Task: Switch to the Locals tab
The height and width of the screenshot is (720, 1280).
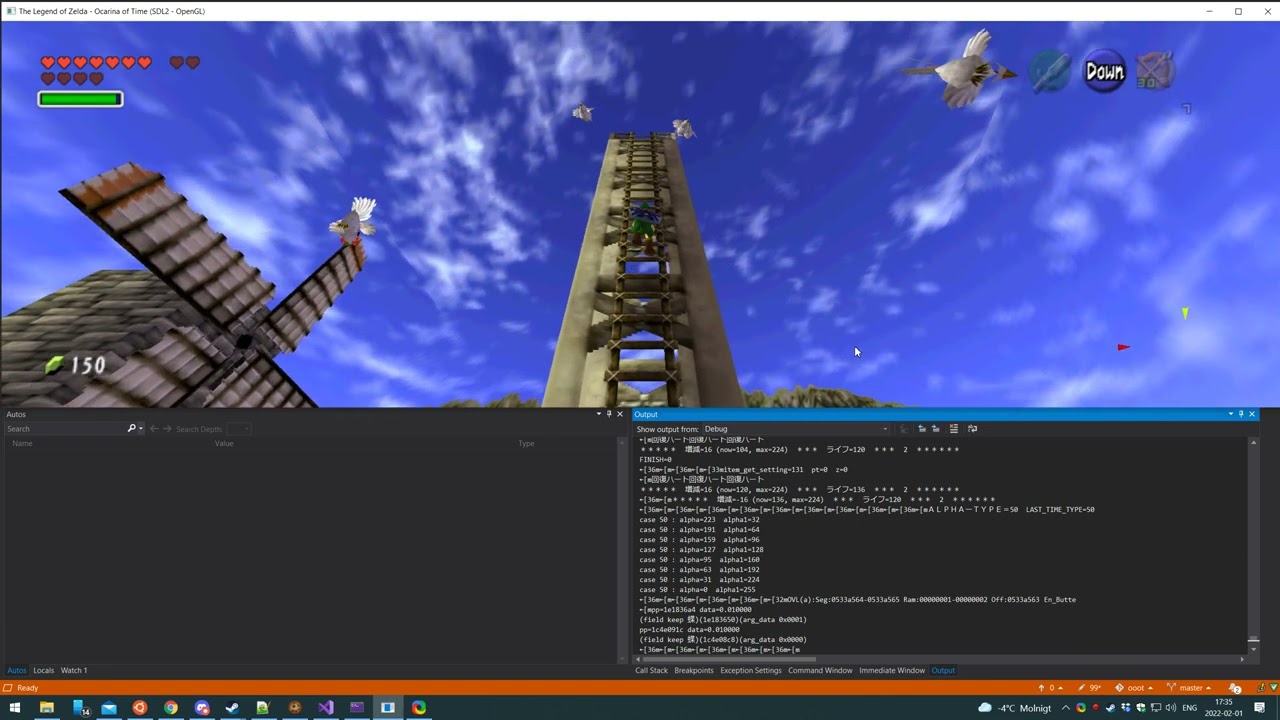Action: (43, 670)
